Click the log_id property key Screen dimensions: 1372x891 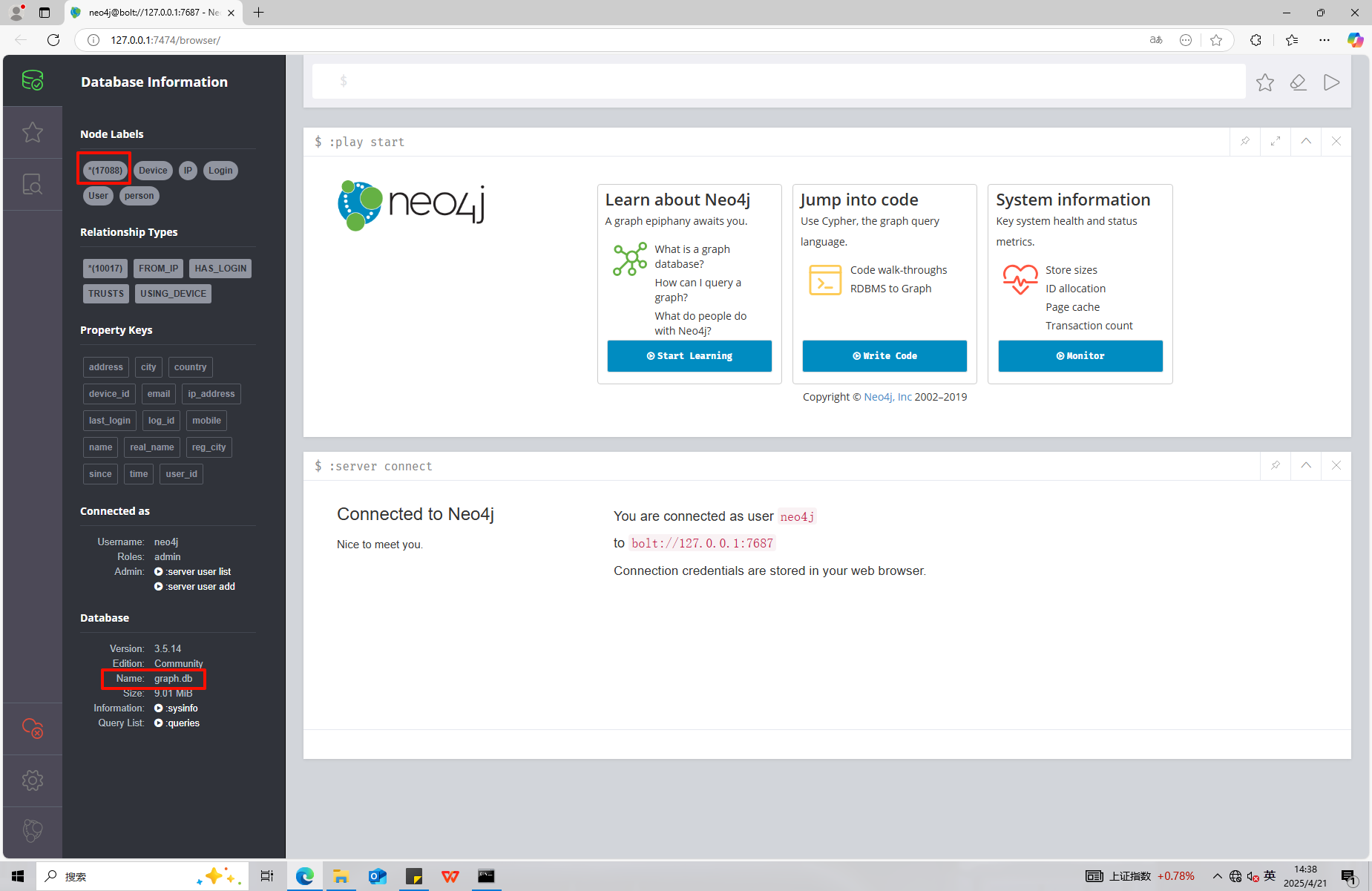(x=161, y=421)
